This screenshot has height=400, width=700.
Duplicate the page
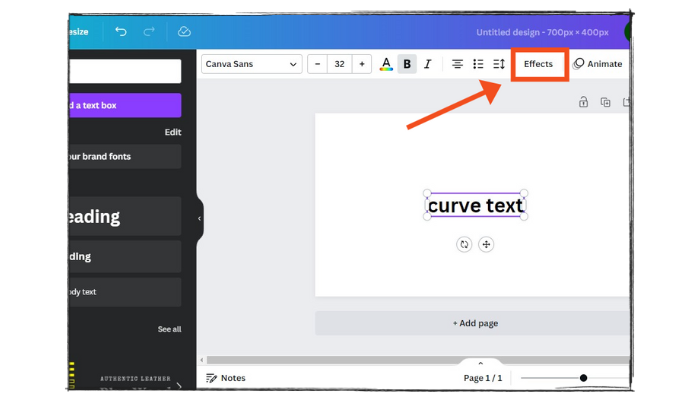605,102
